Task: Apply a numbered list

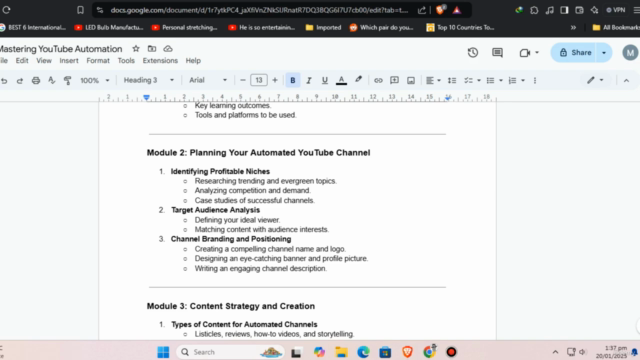Action: pyautogui.click(x=512, y=80)
